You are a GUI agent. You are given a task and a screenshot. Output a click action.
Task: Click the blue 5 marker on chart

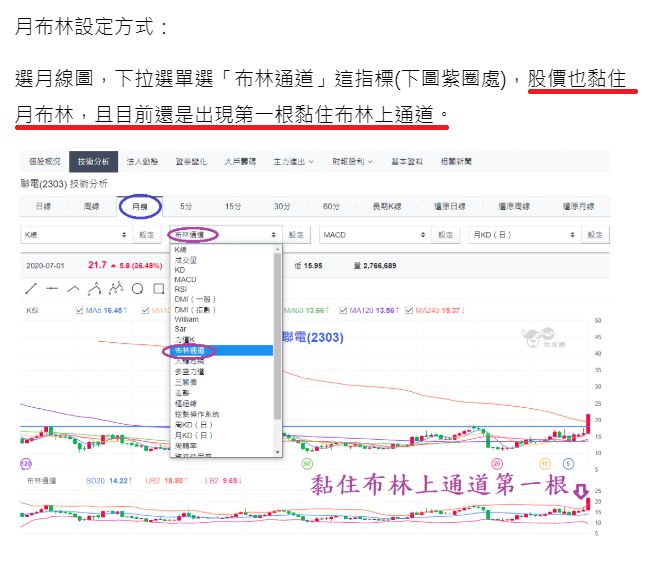568,463
